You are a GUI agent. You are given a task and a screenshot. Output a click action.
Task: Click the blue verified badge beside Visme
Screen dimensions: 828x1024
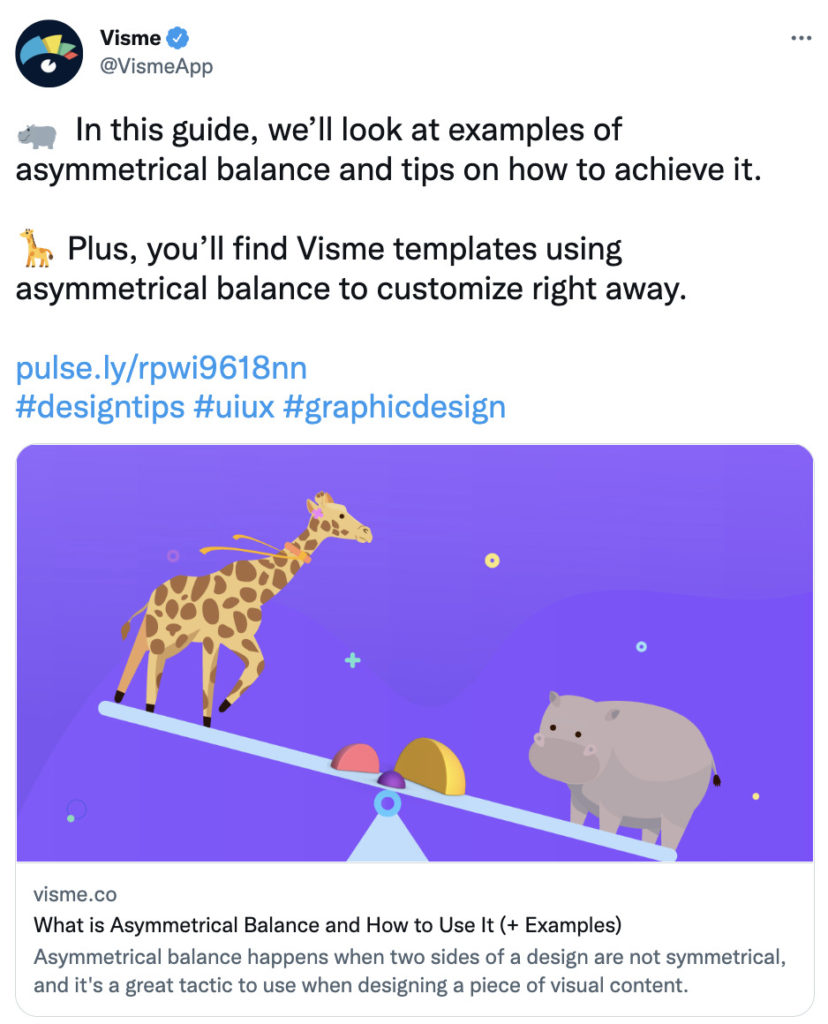(176, 37)
